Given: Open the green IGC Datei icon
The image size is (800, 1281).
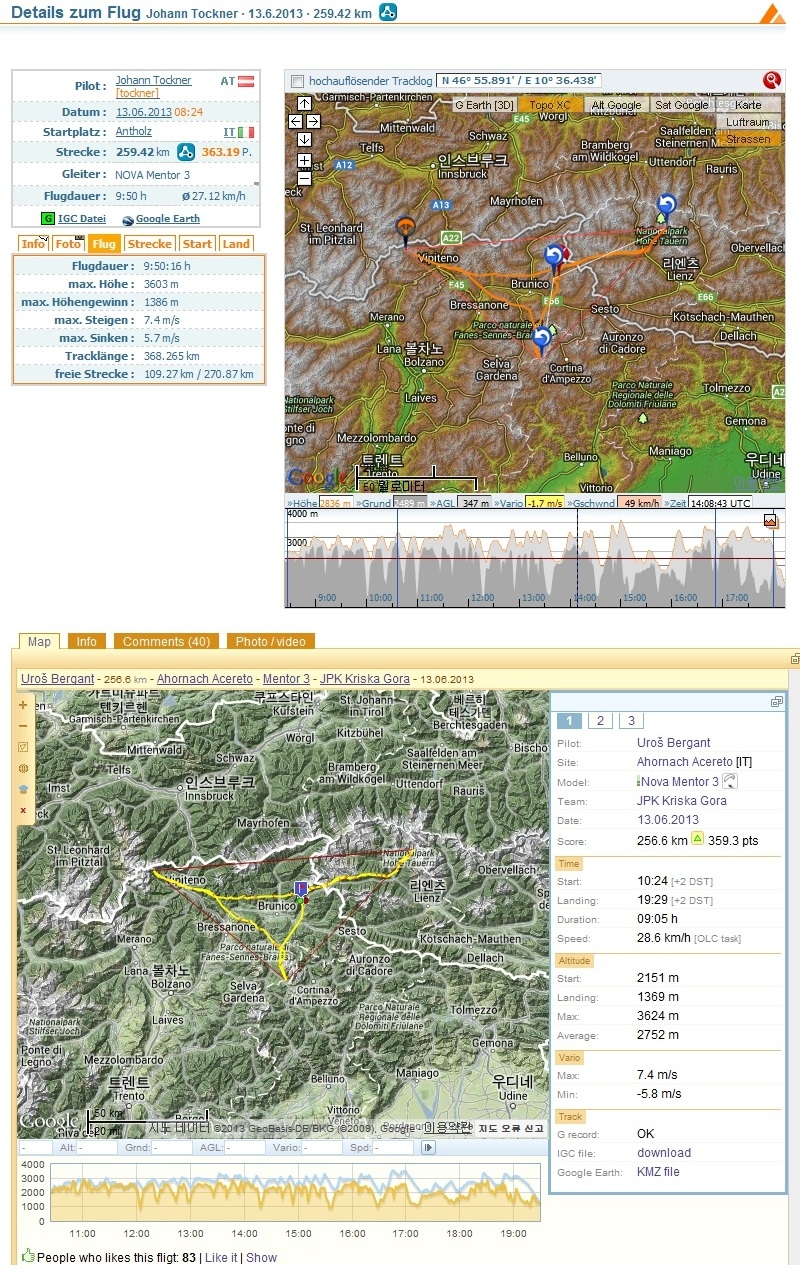Looking at the screenshot, I should (47, 218).
